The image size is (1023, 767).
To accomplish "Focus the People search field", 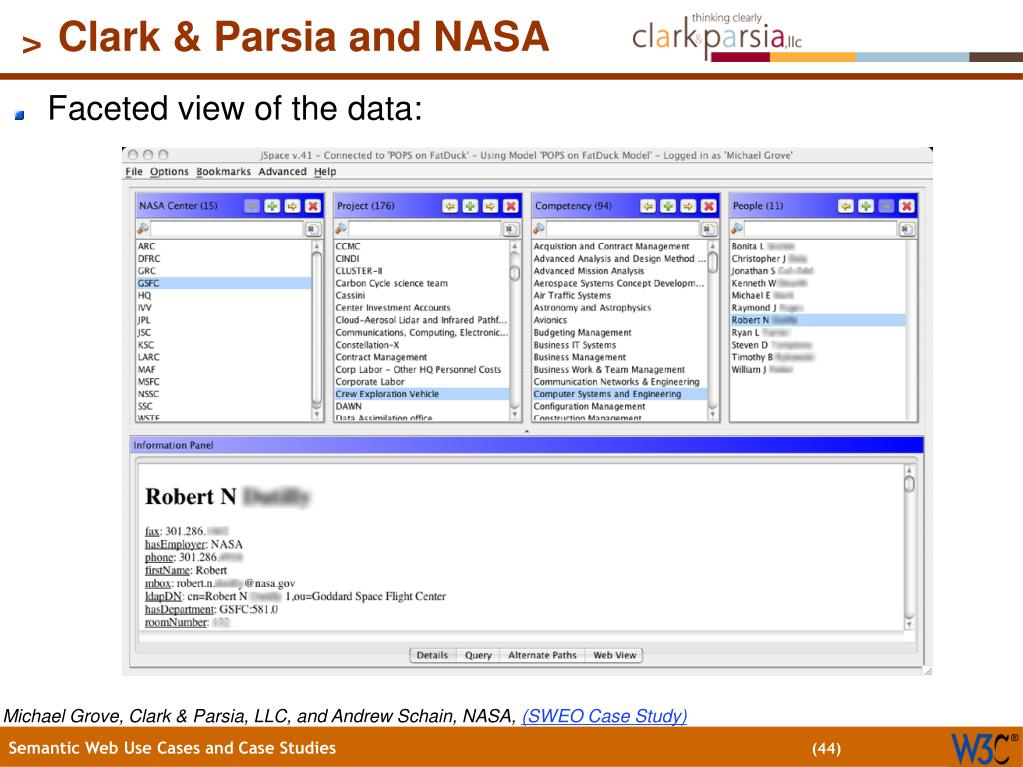I will coord(821,229).
